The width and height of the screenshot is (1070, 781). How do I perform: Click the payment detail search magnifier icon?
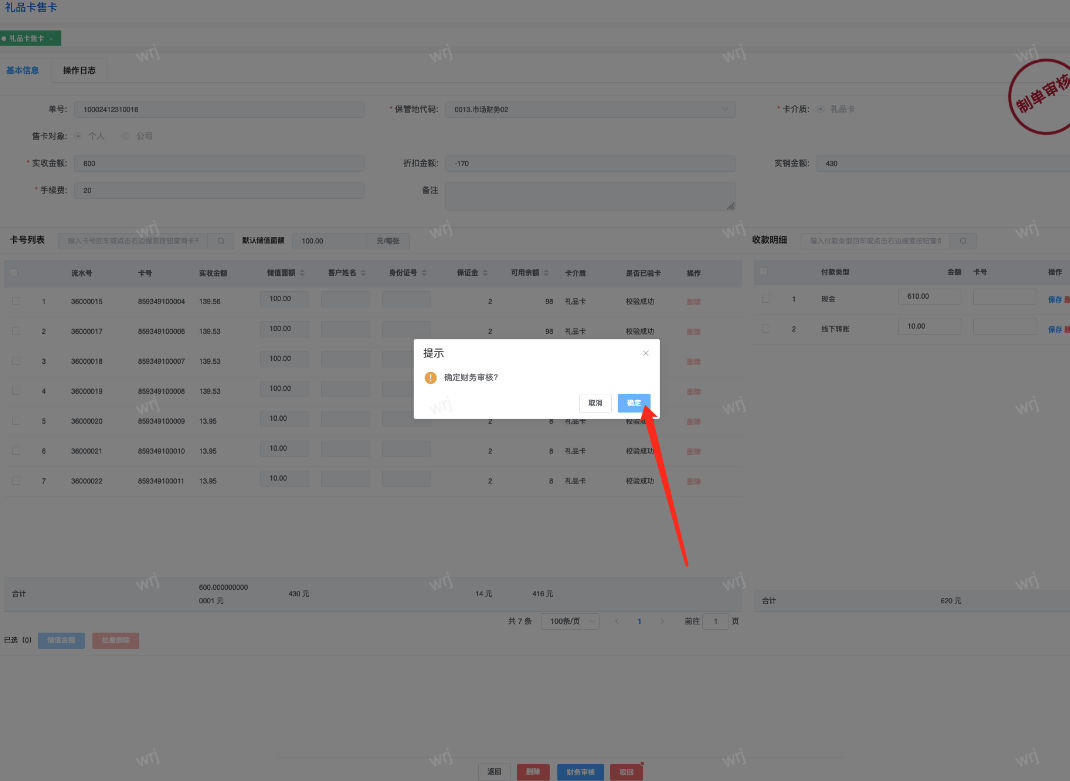[963, 241]
